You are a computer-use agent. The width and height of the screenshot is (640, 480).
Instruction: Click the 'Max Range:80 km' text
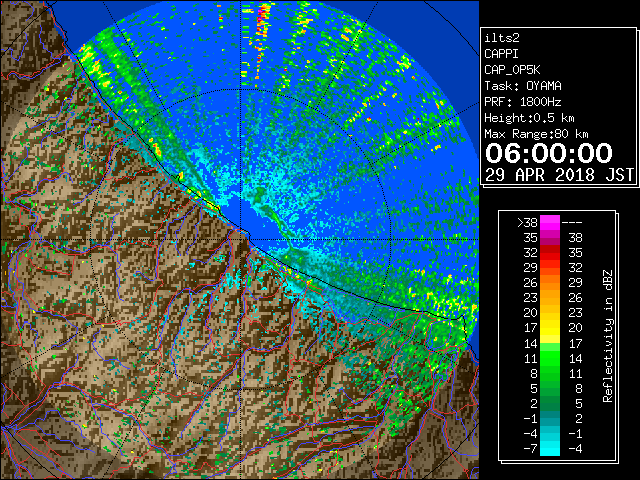point(536,134)
